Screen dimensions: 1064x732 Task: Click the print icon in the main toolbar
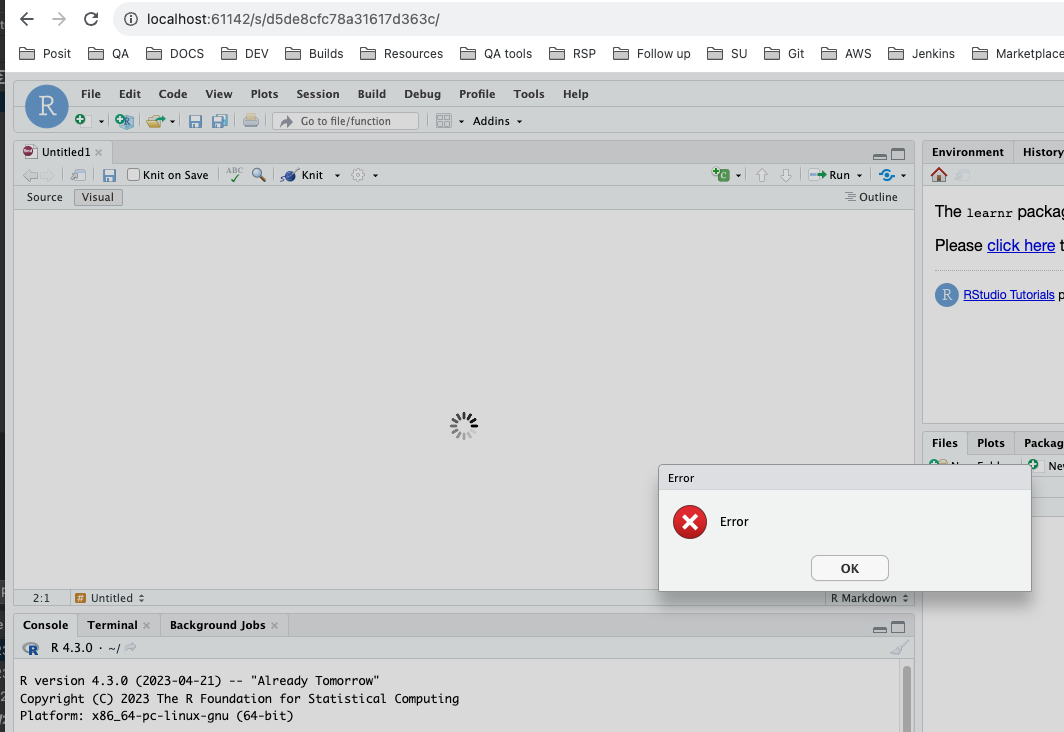tap(251, 120)
